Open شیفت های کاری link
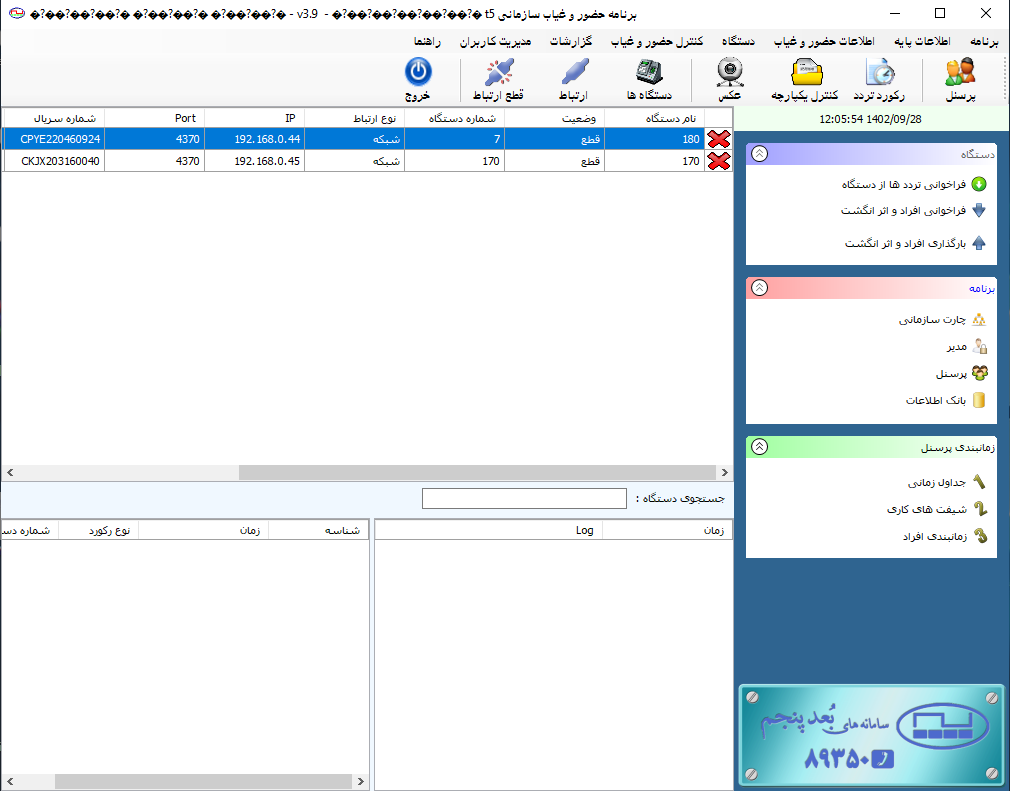This screenshot has width=1010, height=791. coord(926,509)
